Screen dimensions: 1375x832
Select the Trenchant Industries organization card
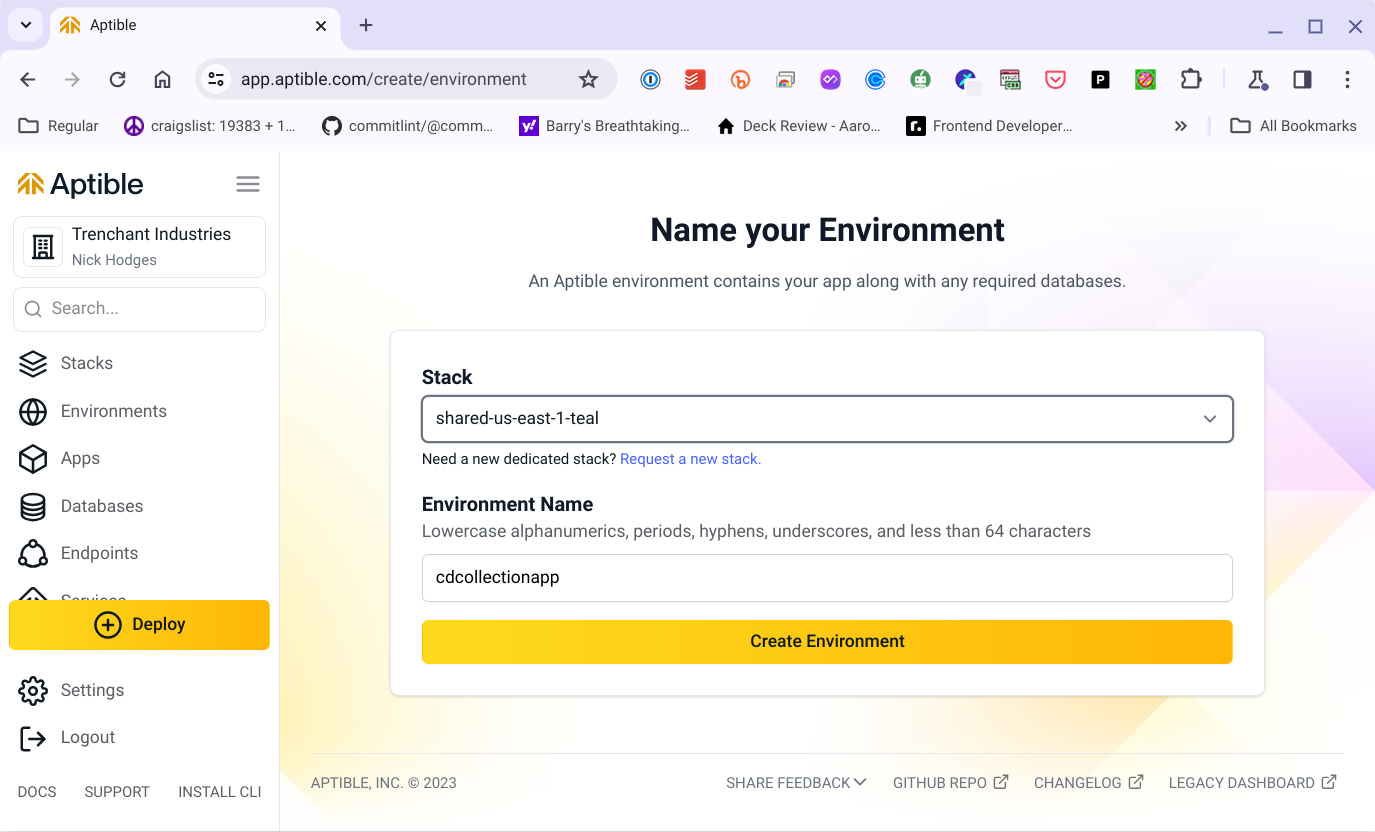point(139,247)
